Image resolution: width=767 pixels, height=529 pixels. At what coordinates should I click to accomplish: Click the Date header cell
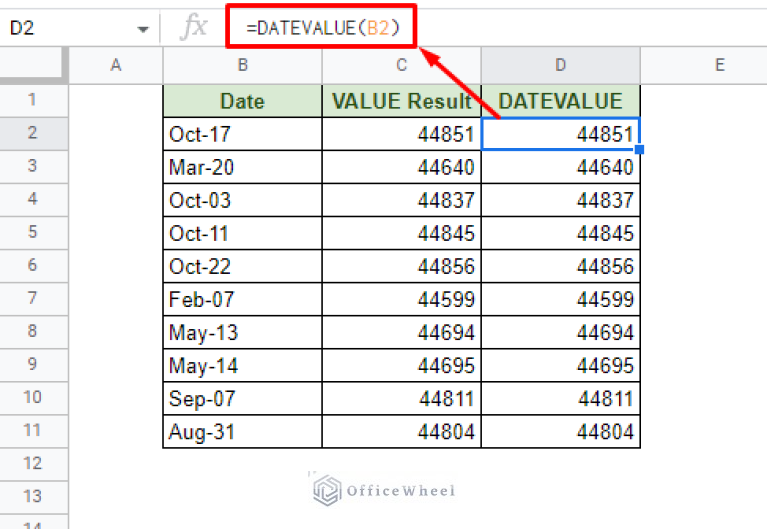[242, 101]
